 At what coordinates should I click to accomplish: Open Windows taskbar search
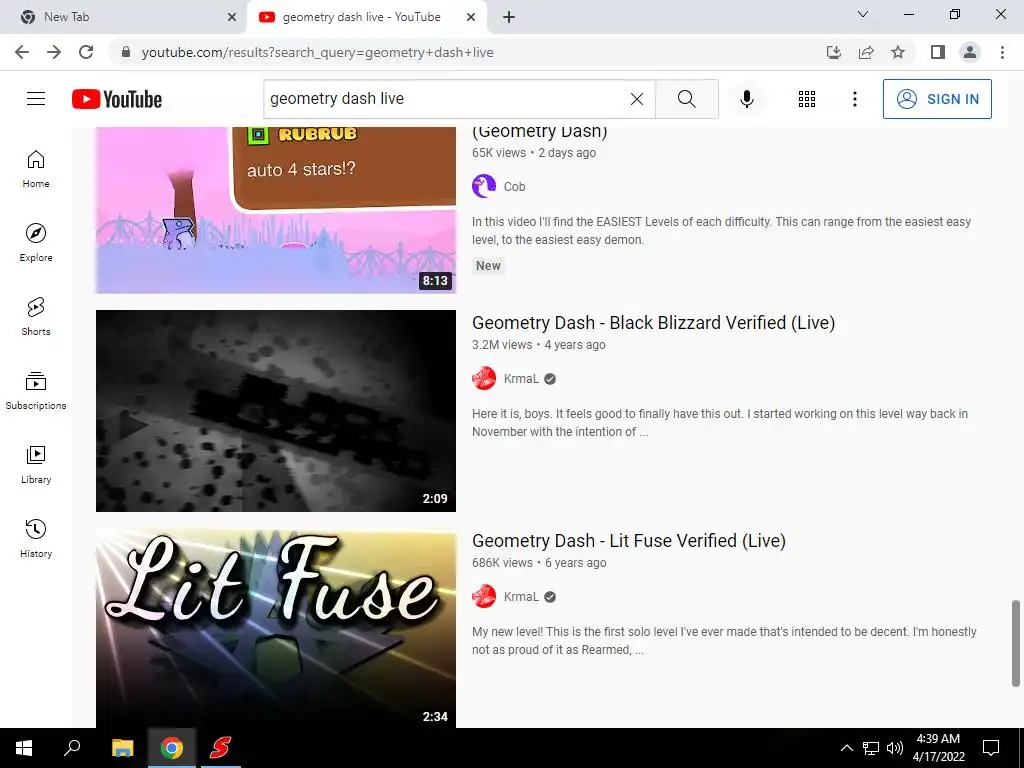click(72, 748)
